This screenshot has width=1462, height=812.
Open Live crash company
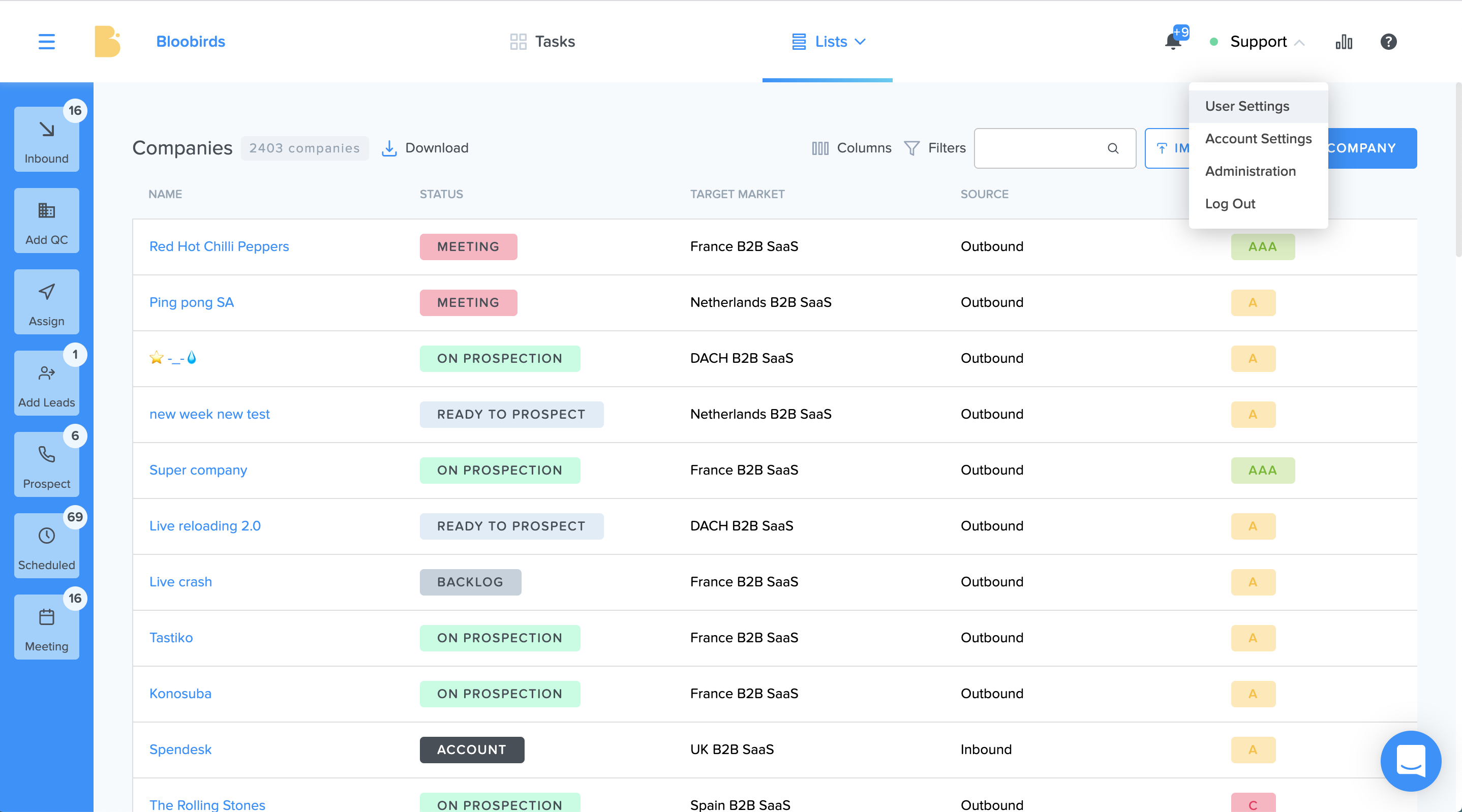pyautogui.click(x=180, y=582)
